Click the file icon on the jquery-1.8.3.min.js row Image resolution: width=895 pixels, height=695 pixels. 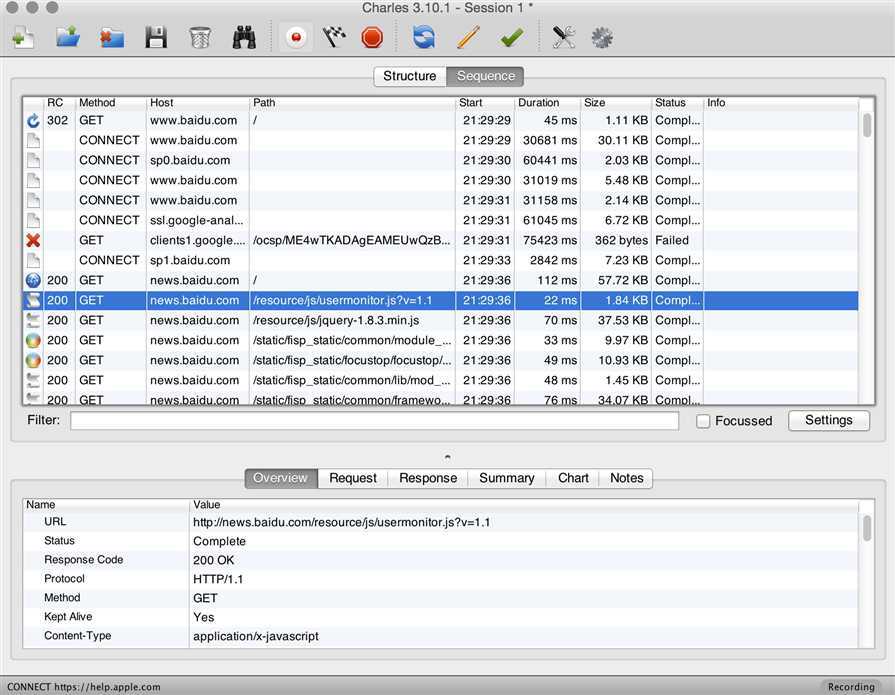click(x=33, y=320)
